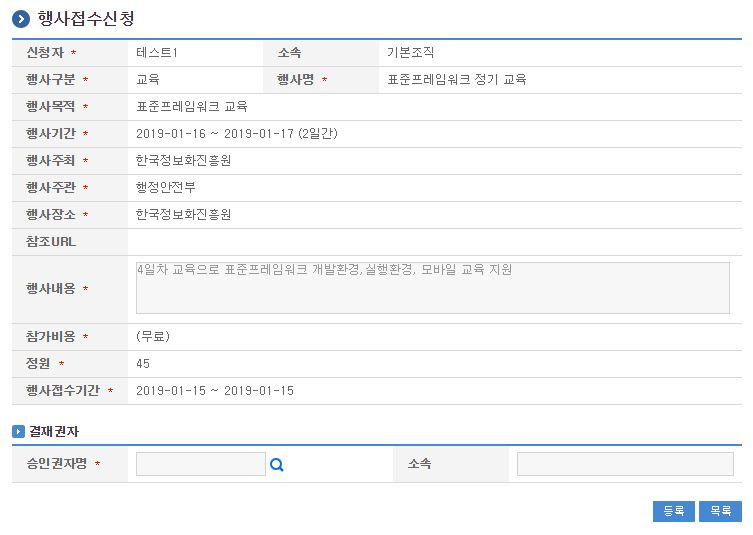The width and height of the screenshot is (753, 535).
Task: Click the 표준프레임워크 정기 교육 event name
Action: (457, 79)
